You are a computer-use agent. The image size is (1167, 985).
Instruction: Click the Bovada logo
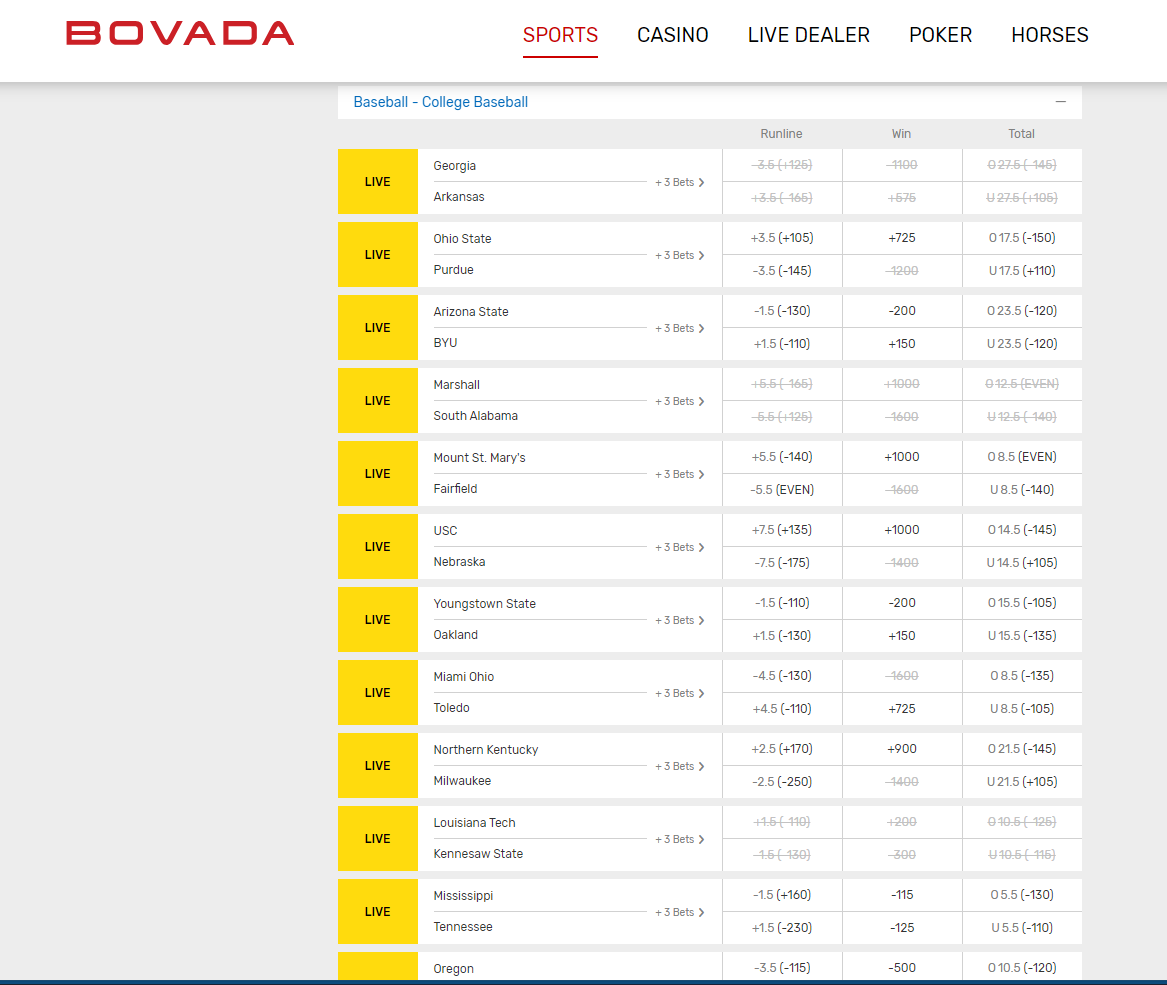pyautogui.click(x=180, y=34)
